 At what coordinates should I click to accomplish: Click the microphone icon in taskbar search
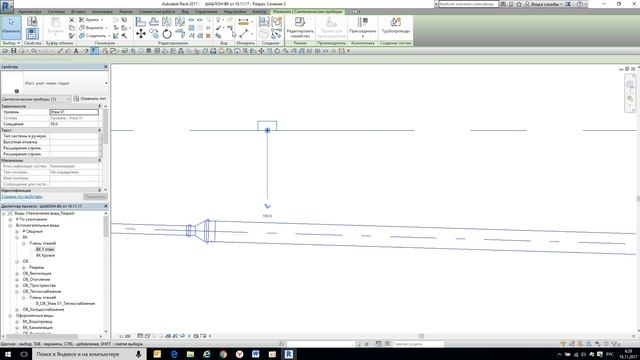[x=138, y=354]
